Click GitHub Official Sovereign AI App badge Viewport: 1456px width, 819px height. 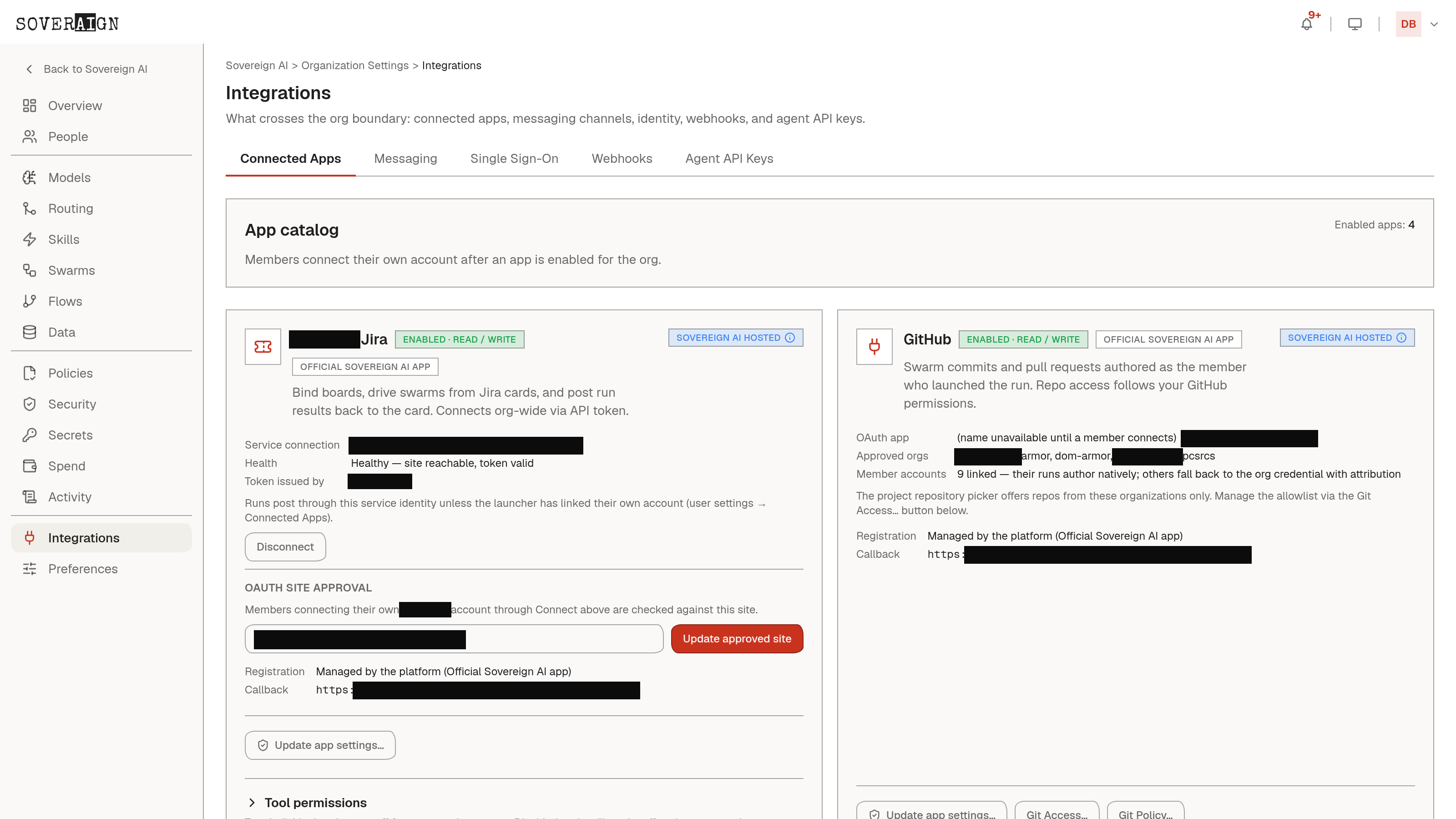(1168, 339)
